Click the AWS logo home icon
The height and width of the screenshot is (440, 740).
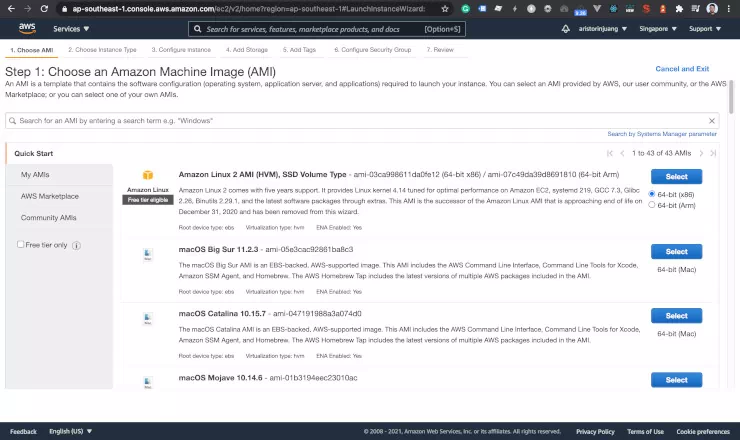27,28
